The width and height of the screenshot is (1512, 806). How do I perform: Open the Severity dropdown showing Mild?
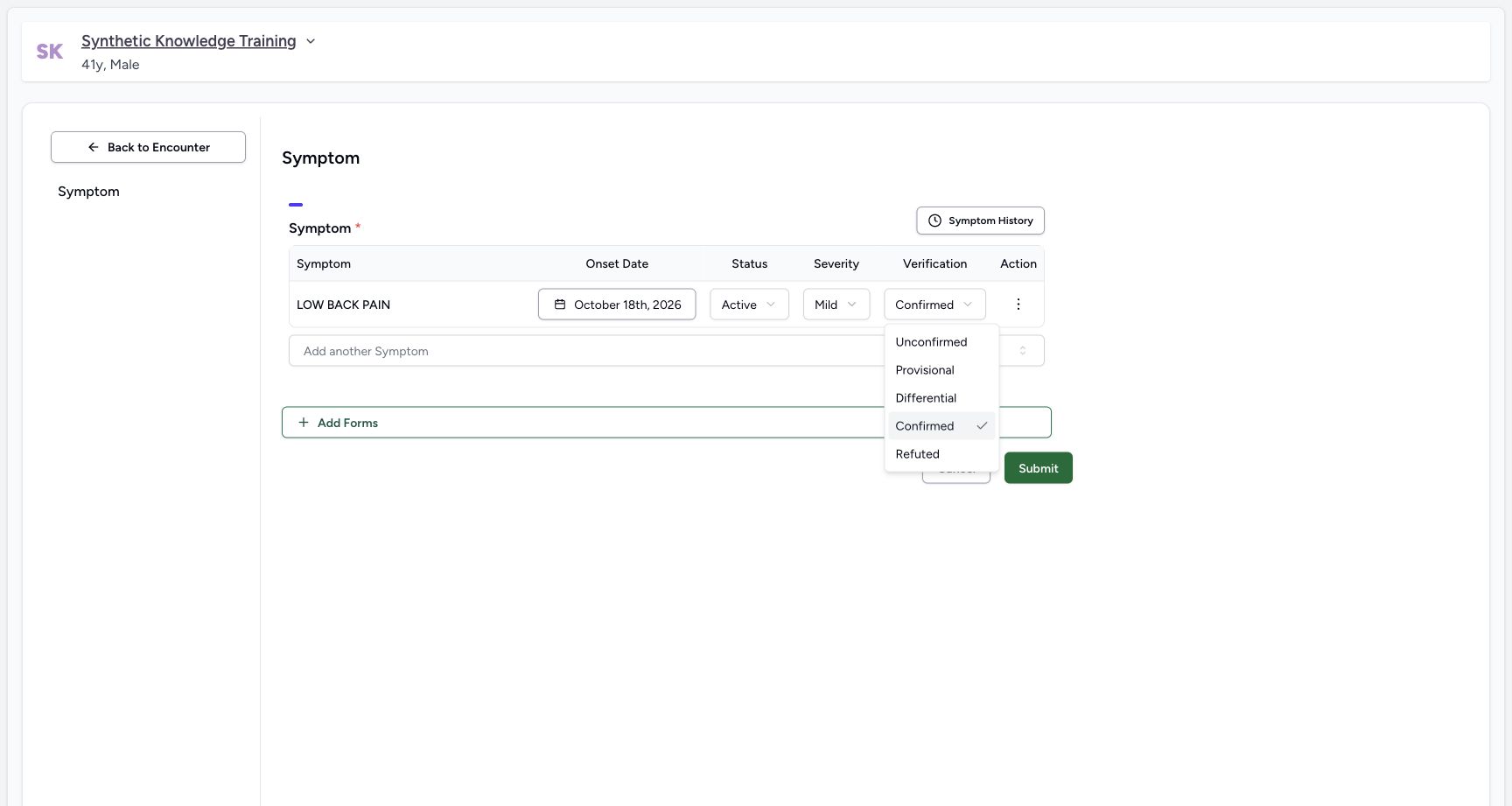tap(836, 305)
